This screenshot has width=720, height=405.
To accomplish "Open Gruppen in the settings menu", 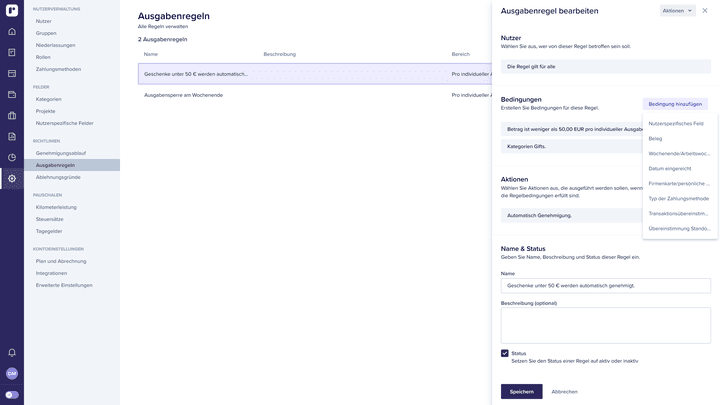I will point(46,33).
